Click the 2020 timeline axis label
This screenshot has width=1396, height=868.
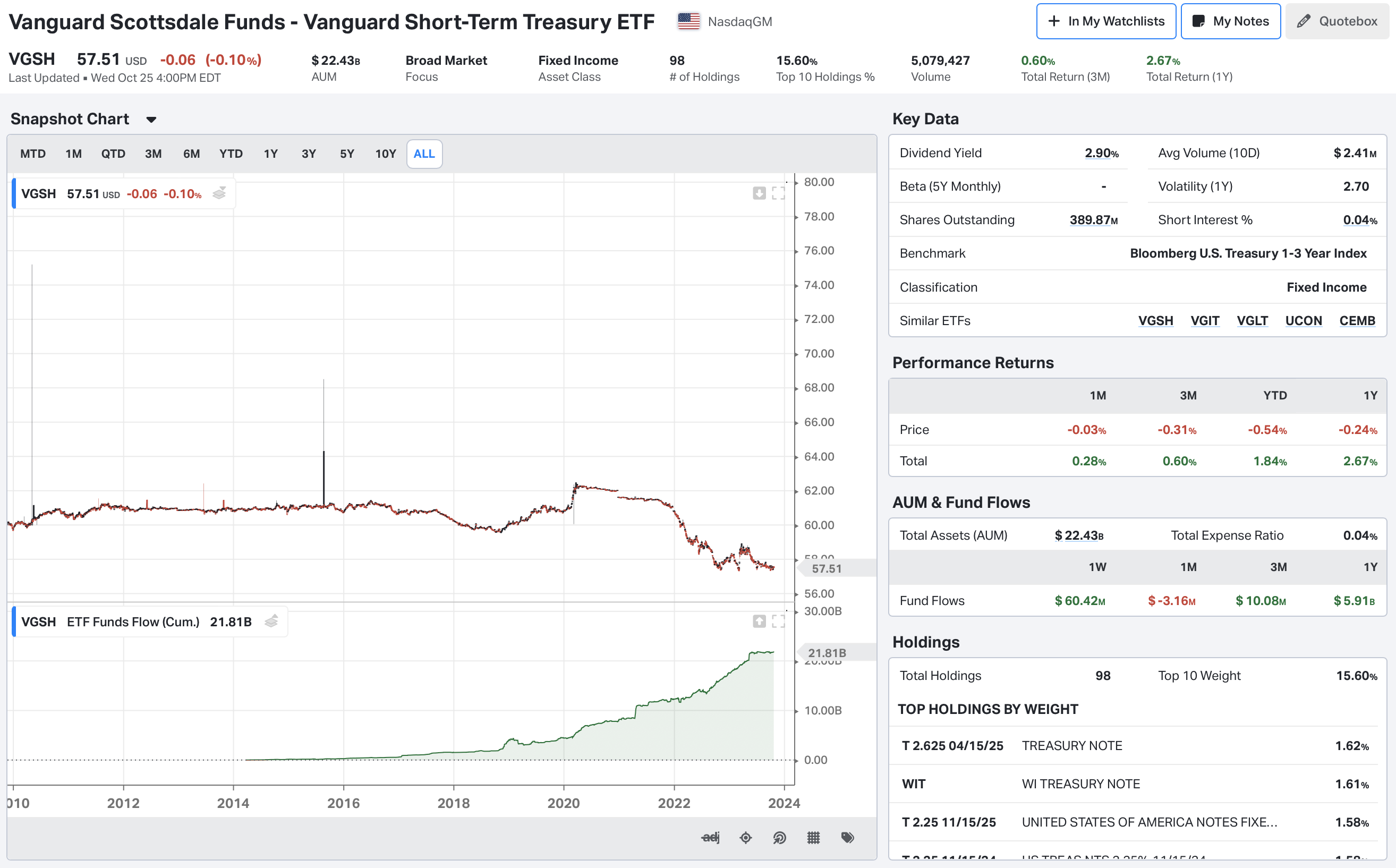[x=563, y=803]
